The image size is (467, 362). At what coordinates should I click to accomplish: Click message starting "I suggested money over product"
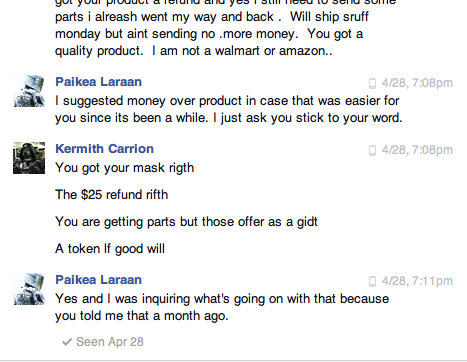tap(229, 109)
